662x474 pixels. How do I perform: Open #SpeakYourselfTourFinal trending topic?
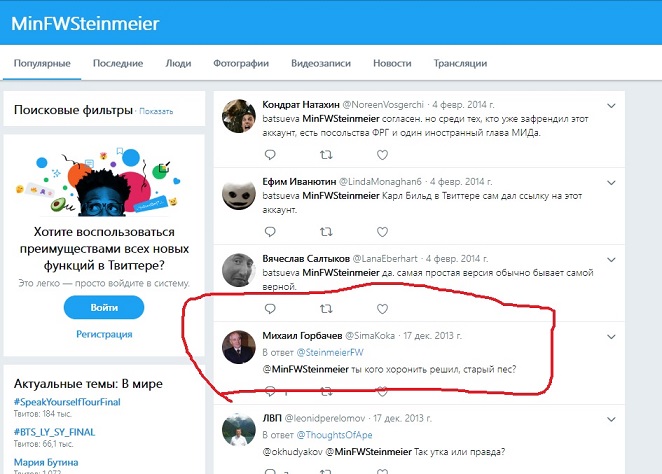point(67,402)
